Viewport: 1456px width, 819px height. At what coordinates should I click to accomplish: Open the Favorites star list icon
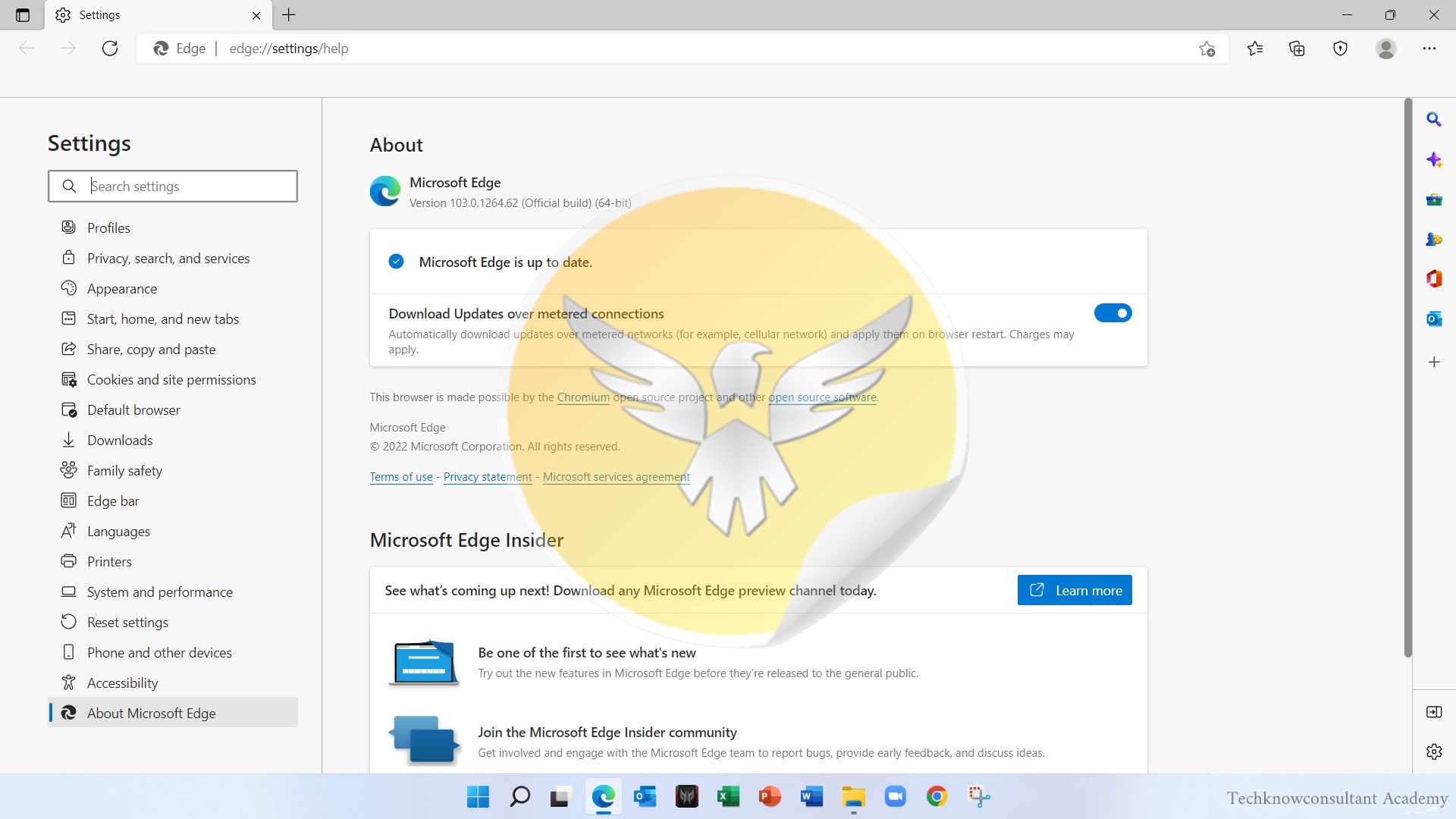tap(1255, 49)
